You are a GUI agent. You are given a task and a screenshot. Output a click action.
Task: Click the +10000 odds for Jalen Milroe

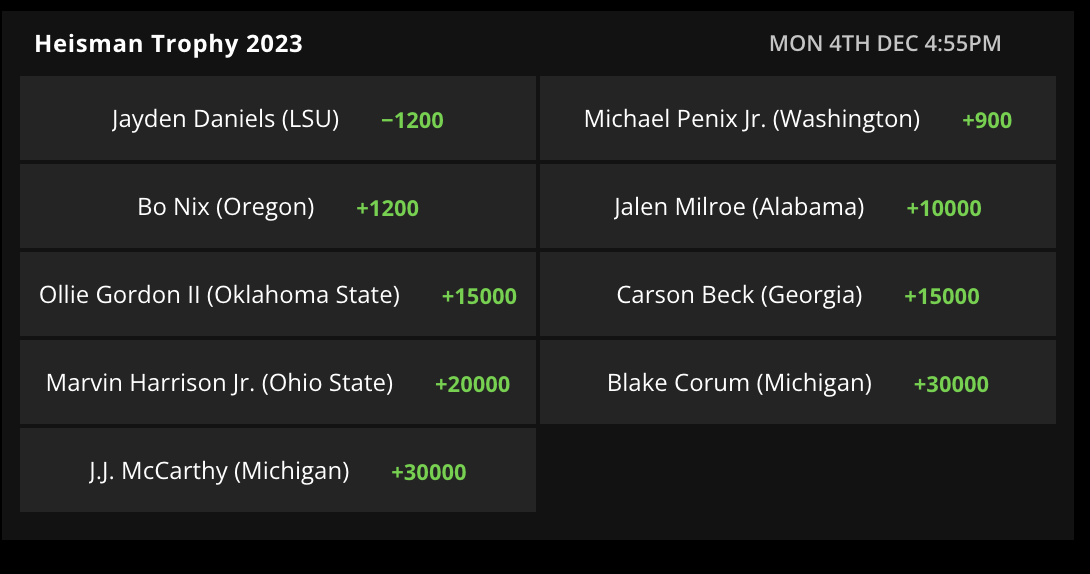point(944,209)
